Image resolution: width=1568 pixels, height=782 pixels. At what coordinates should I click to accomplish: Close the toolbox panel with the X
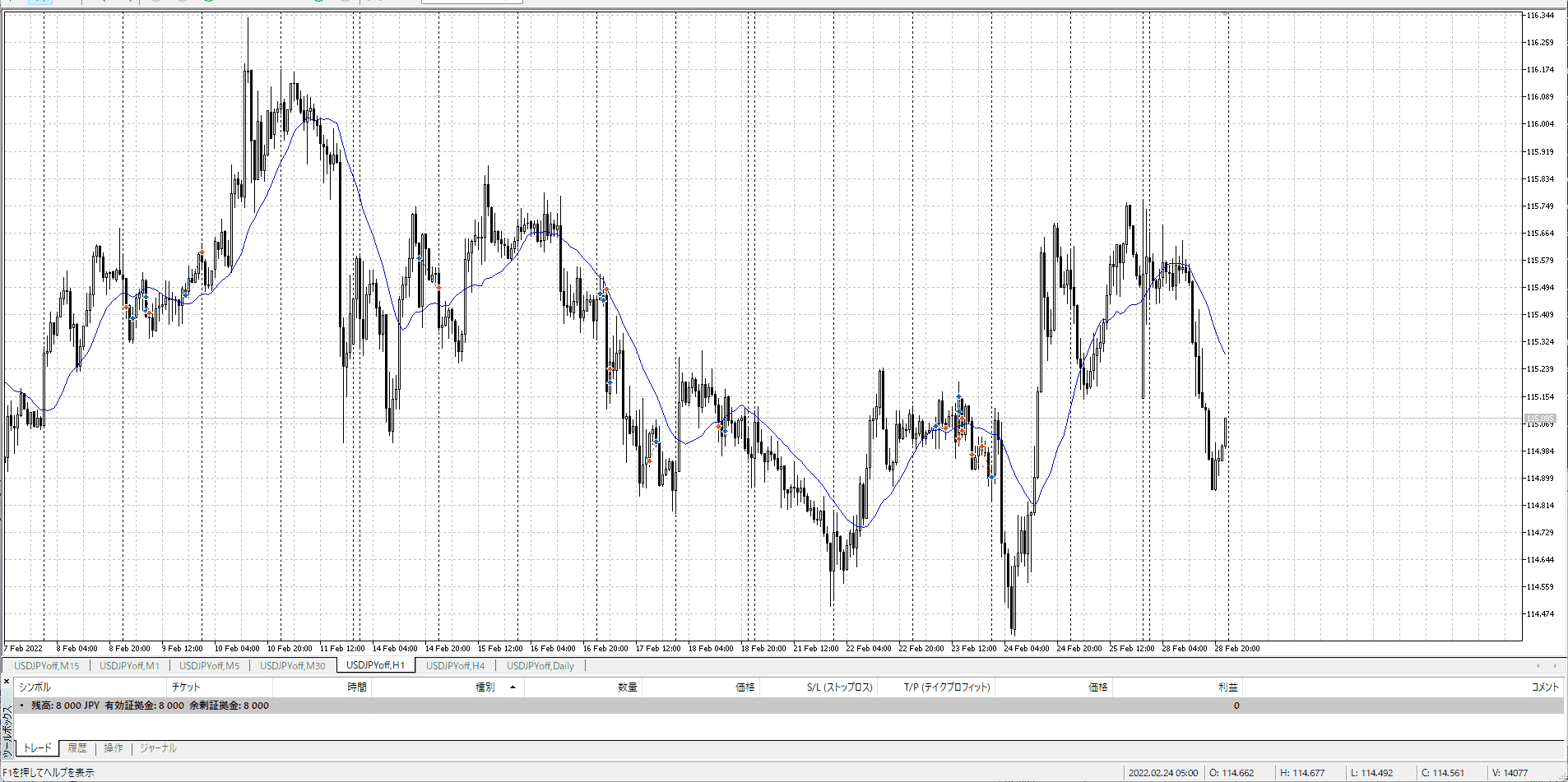tap(7, 682)
